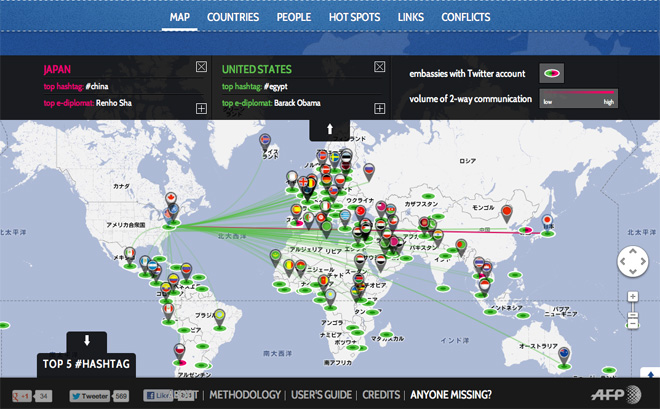Click the map pan navigation control
The width and height of the screenshot is (660, 409).
pyautogui.click(x=633, y=263)
